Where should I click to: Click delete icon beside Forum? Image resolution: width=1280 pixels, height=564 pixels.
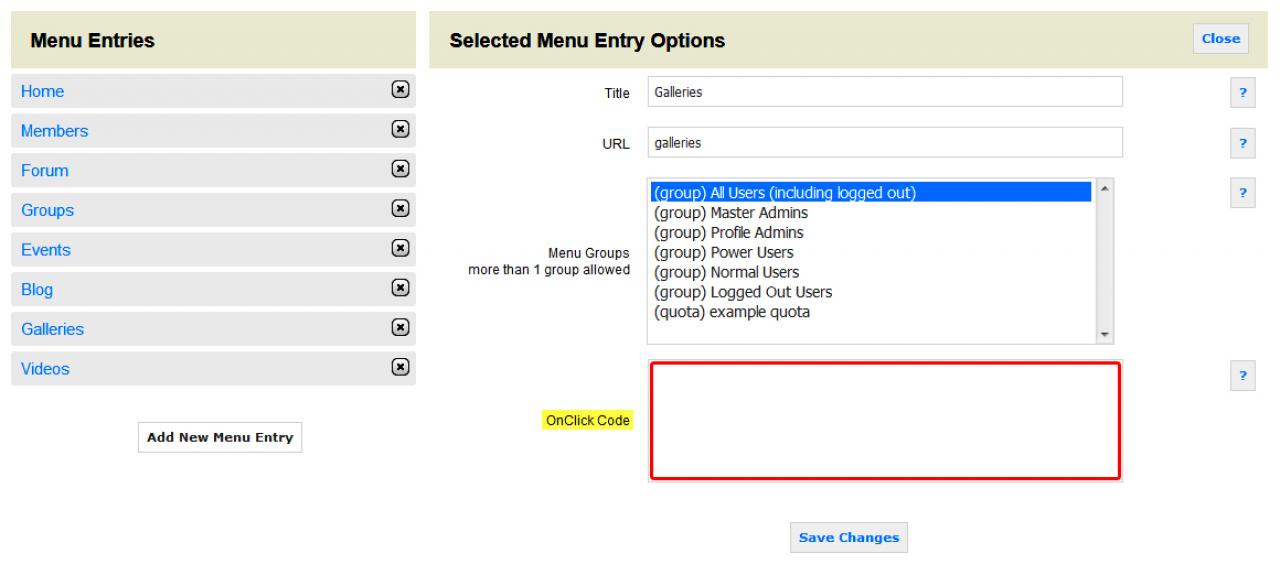(x=399, y=169)
